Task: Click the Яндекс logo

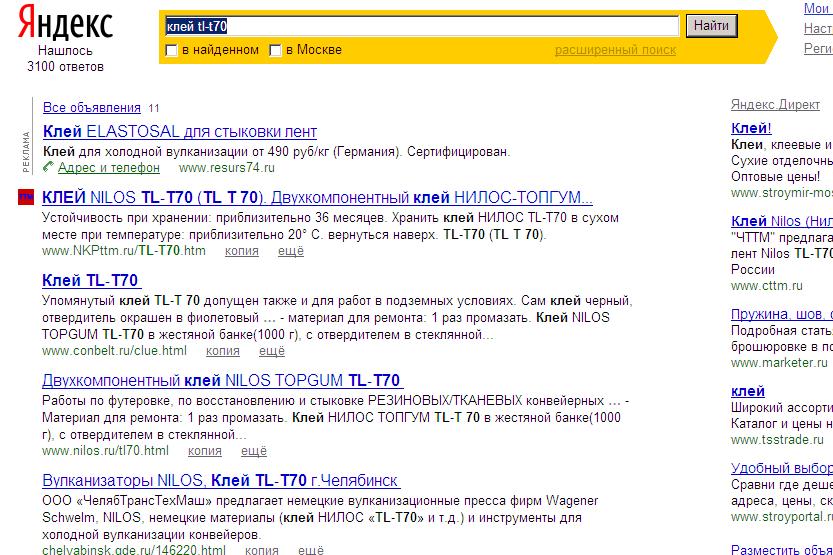Action: (65, 23)
